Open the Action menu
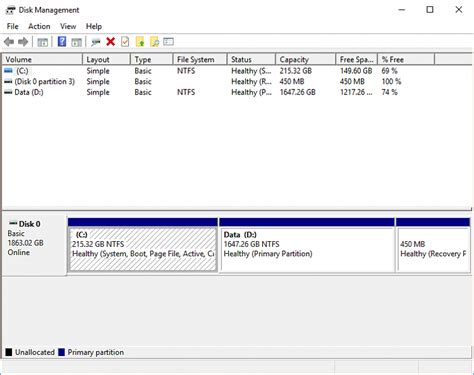This screenshot has width=474, height=375. (39, 26)
